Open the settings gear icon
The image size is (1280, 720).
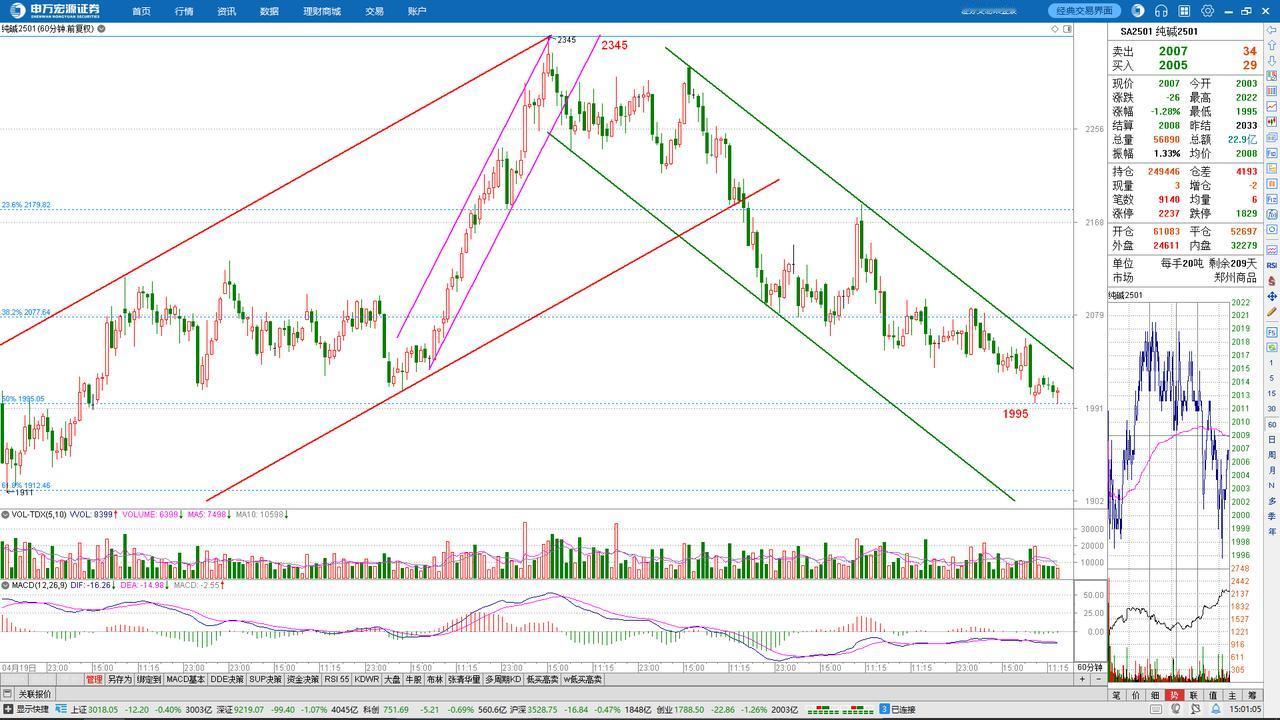1208,11
